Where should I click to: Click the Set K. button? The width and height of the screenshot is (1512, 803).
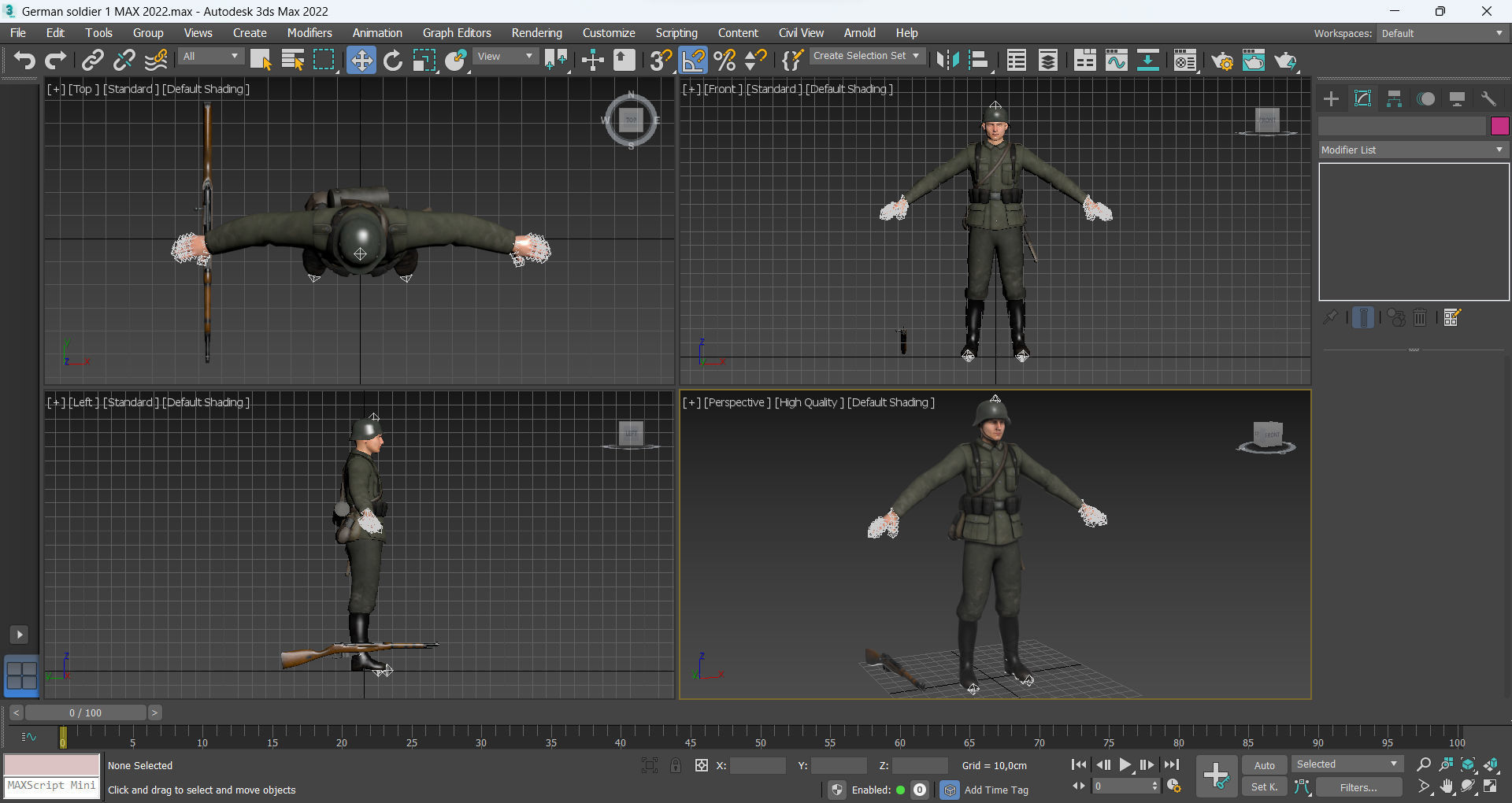(x=1264, y=786)
